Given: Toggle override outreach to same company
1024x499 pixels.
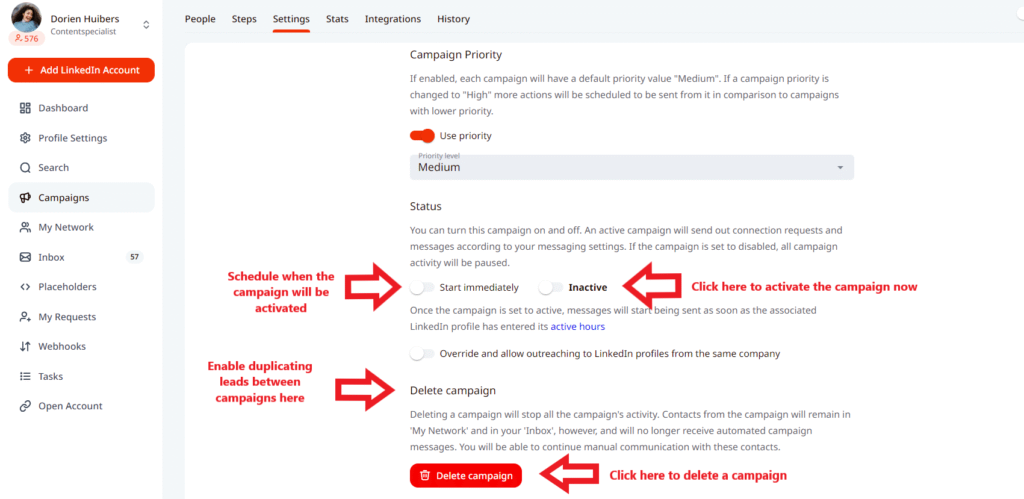Looking at the screenshot, I should (422, 354).
